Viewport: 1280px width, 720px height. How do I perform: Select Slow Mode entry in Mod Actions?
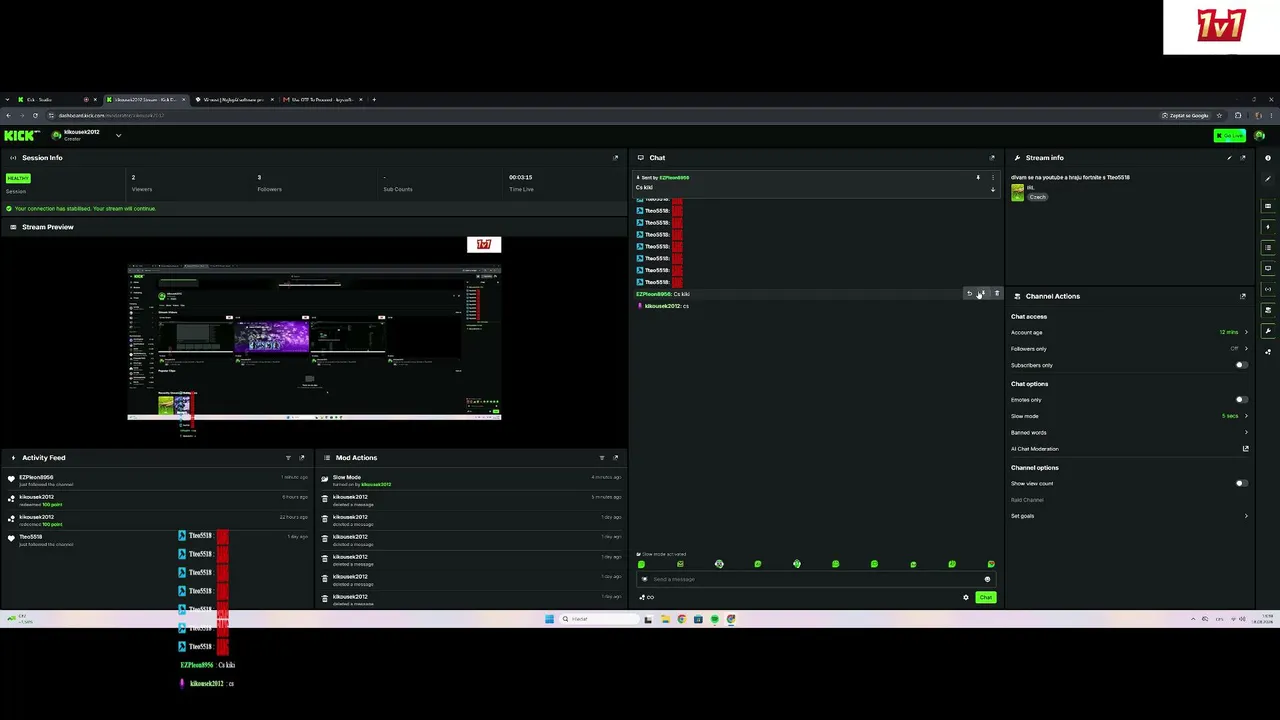pyautogui.click(x=471, y=480)
